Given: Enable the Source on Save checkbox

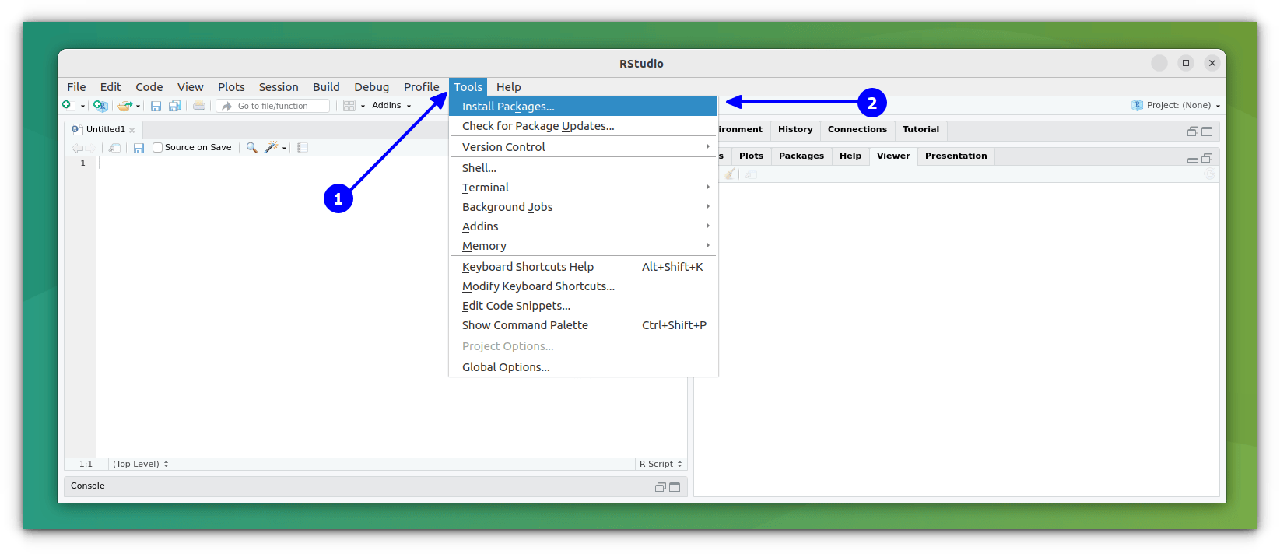Looking at the screenshot, I should tap(158, 147).
